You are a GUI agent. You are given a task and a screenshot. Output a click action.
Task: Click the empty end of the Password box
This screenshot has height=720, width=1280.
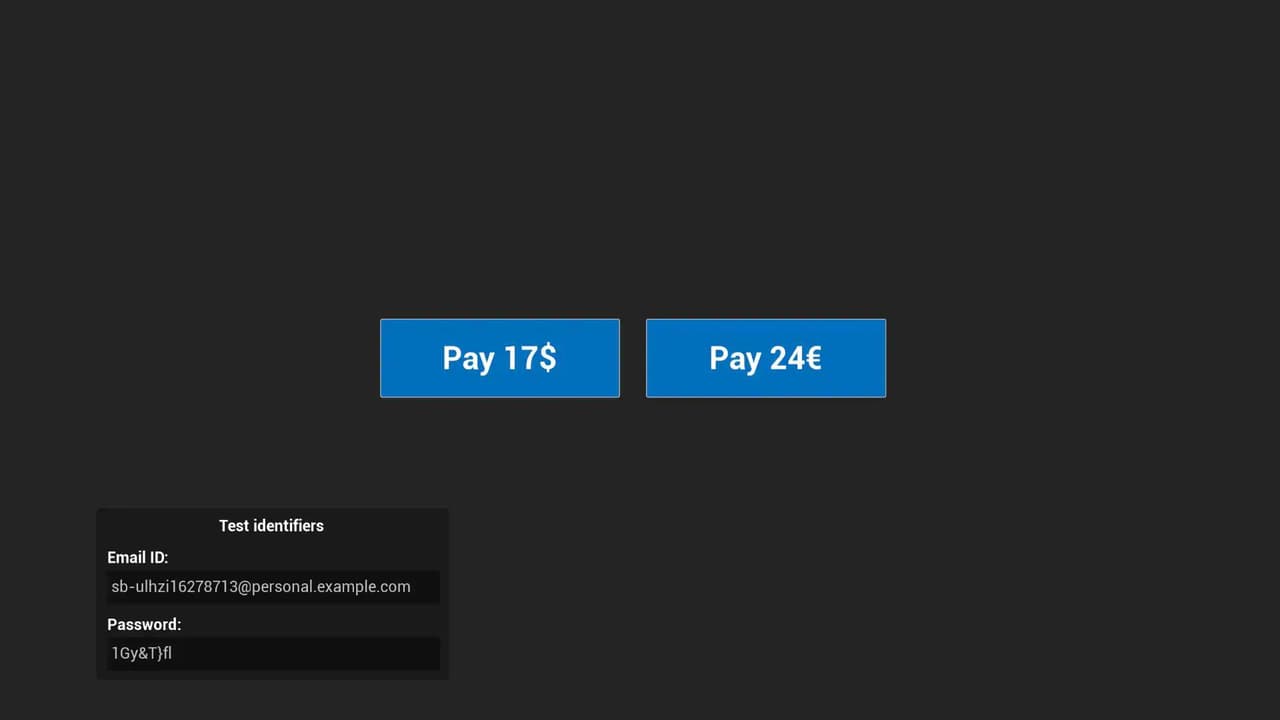pos(305,654)
